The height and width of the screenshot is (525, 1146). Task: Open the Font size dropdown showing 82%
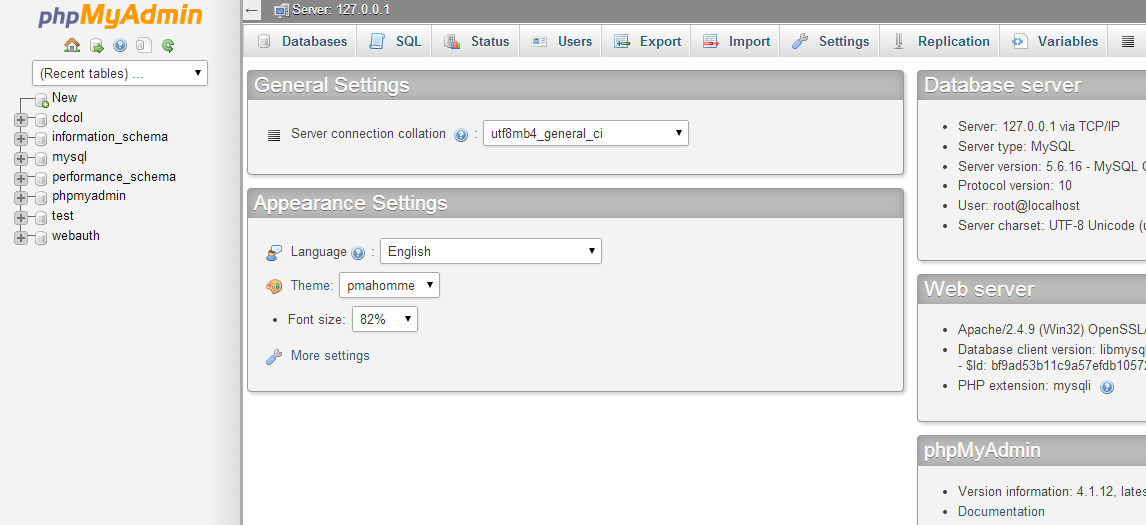coord(385,319)
